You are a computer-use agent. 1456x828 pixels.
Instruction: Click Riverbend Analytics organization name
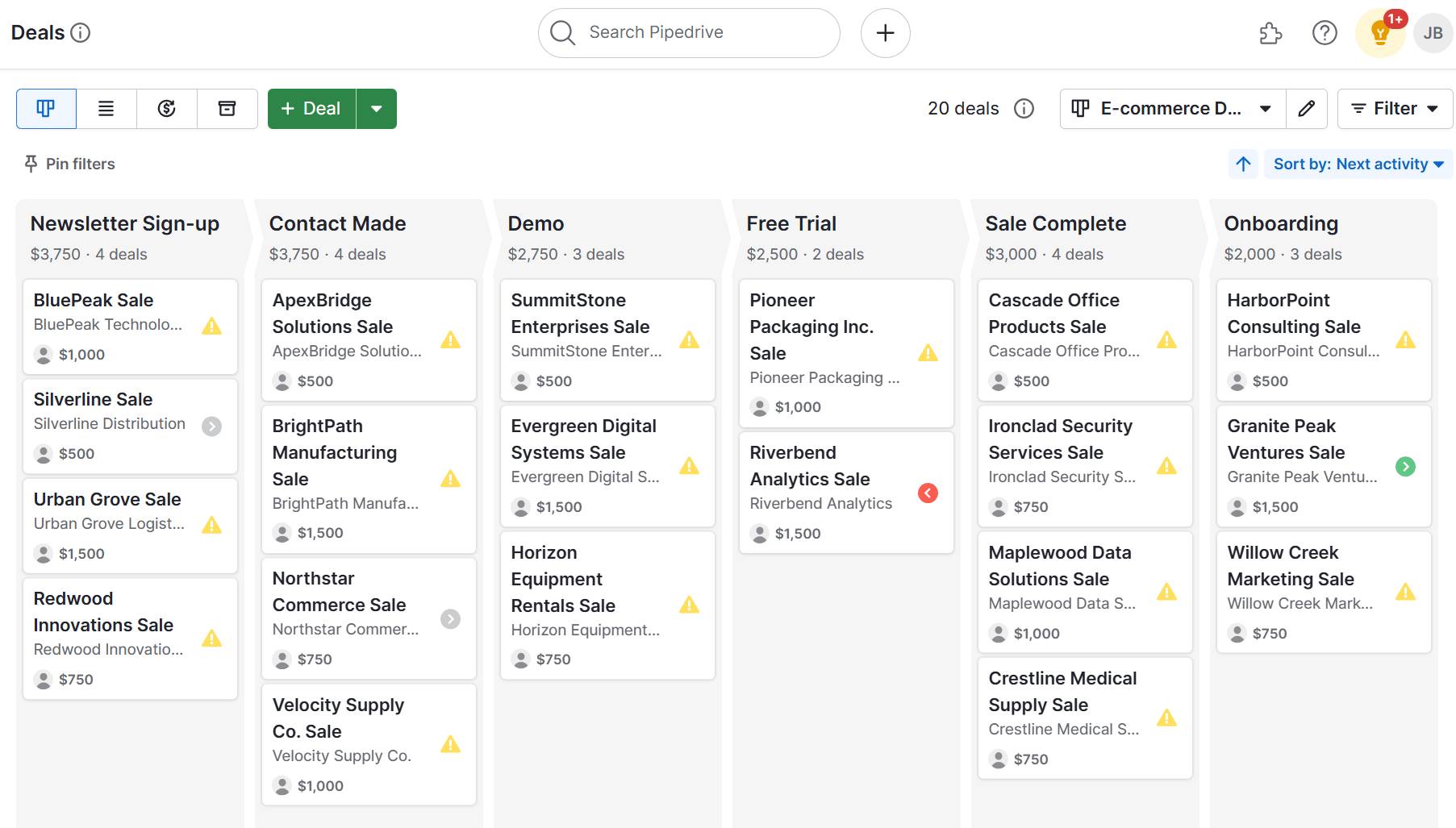pos(821,504)
